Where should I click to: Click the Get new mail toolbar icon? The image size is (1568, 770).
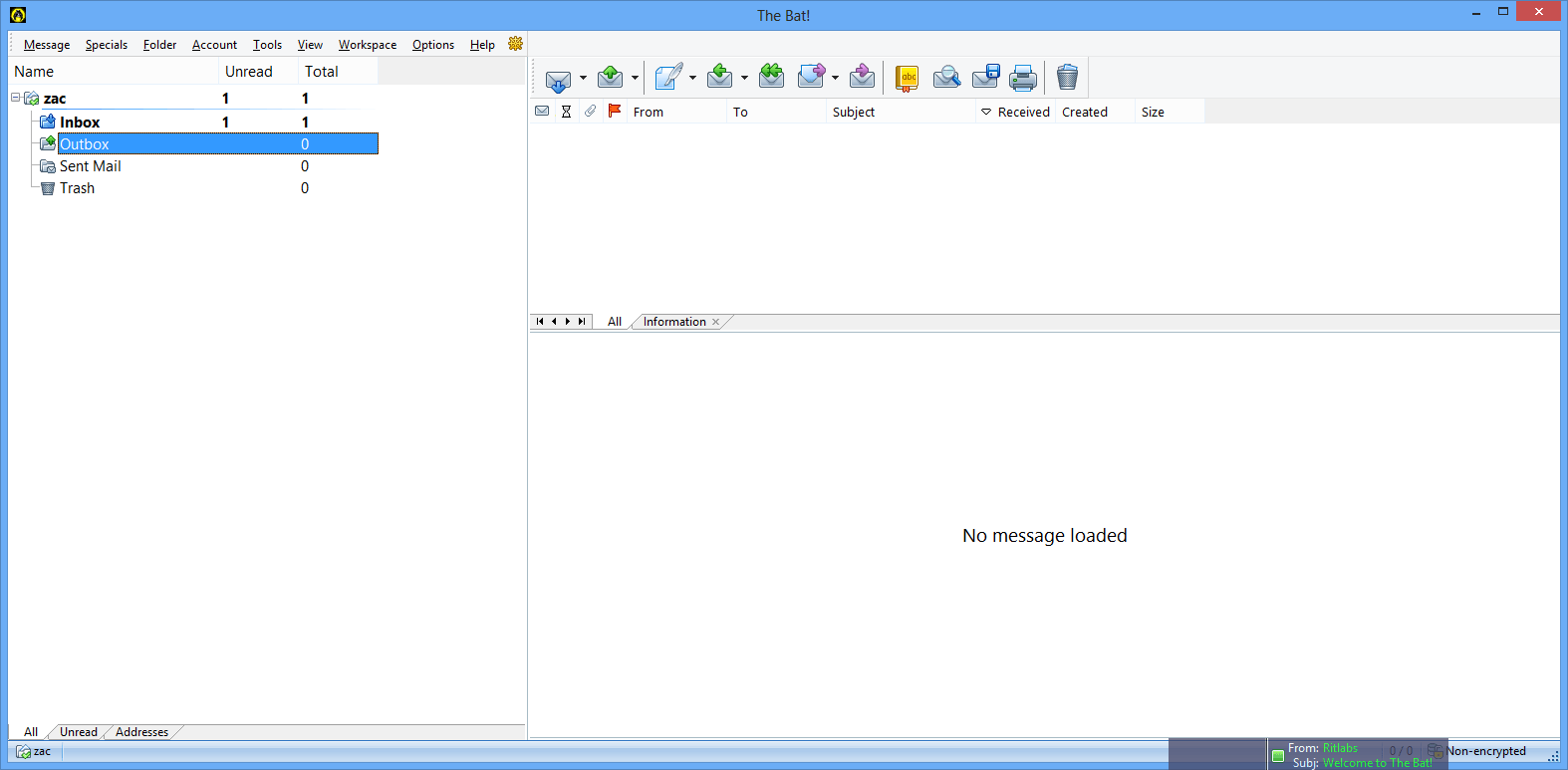(558, 78)
